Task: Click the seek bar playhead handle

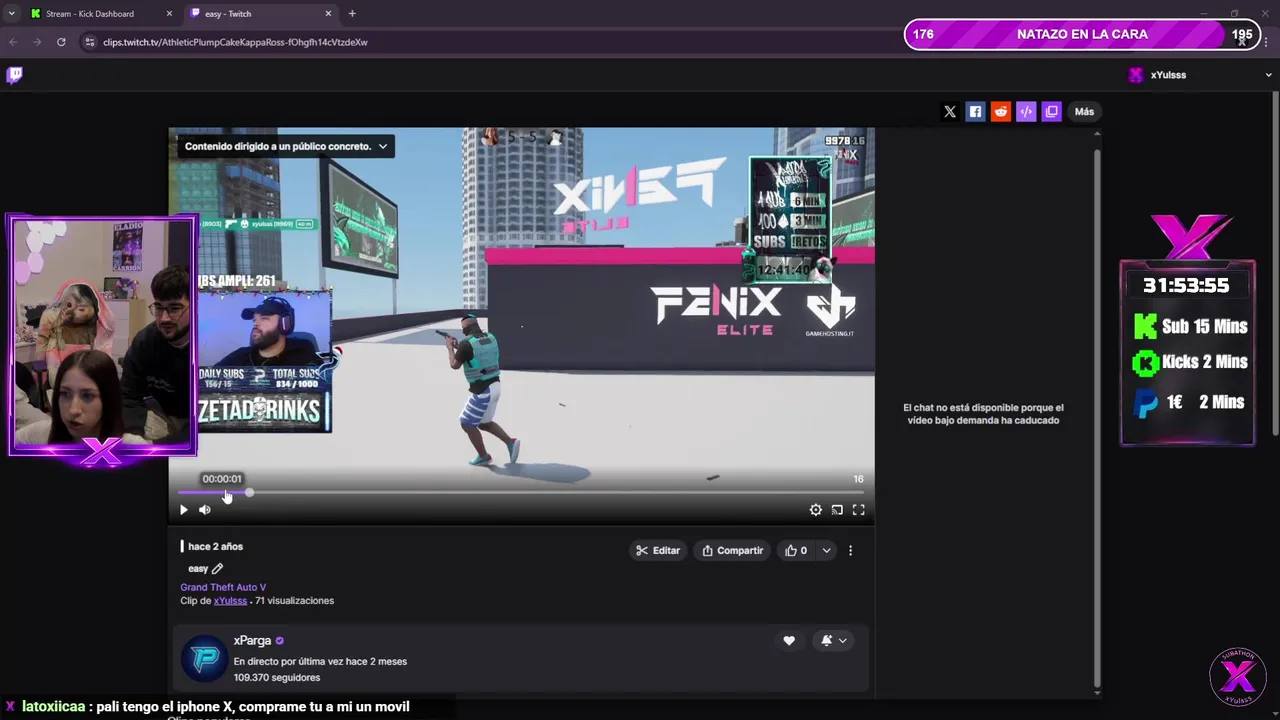Action: tap(249, 493)
